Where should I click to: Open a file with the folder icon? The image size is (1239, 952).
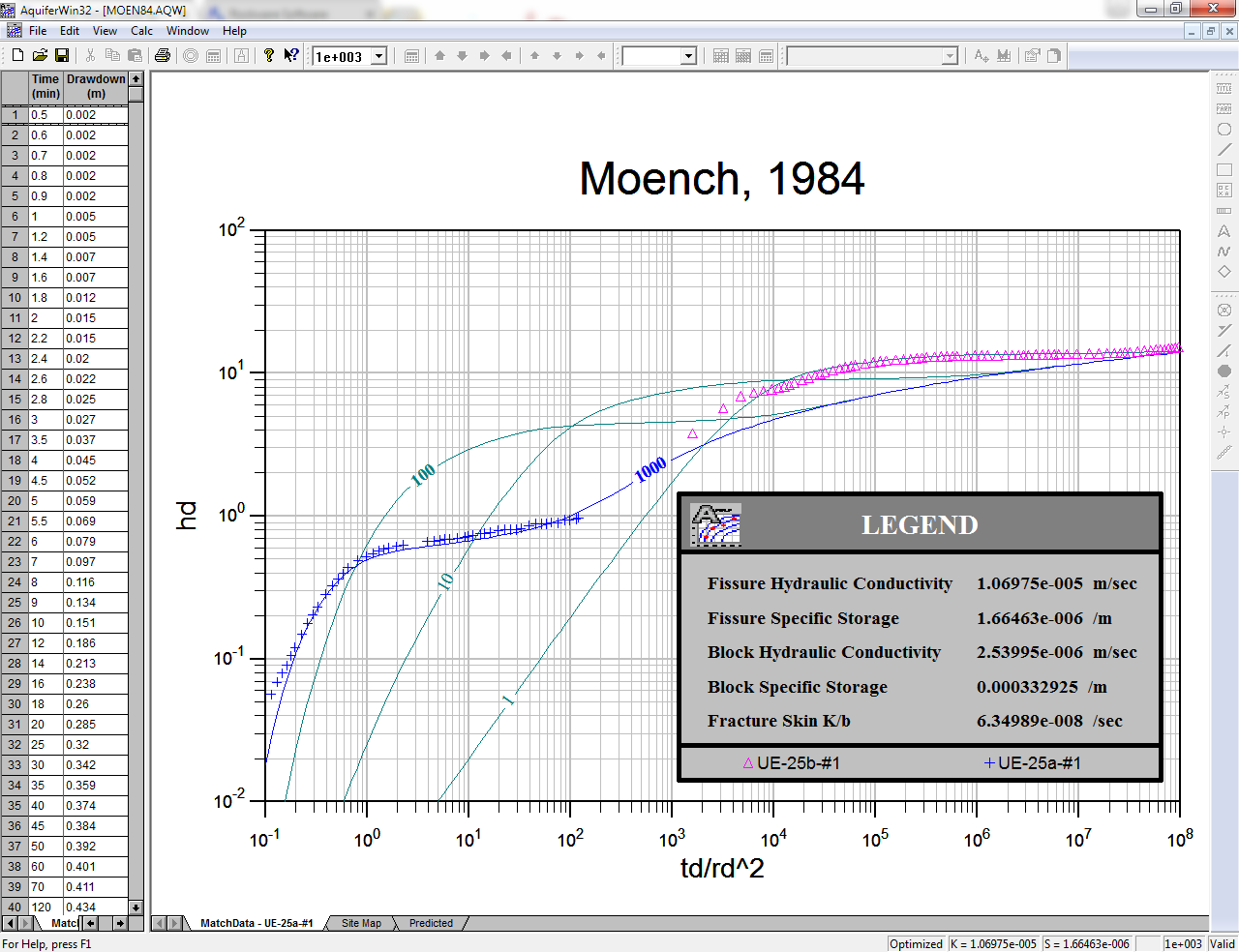coord(40,56)
